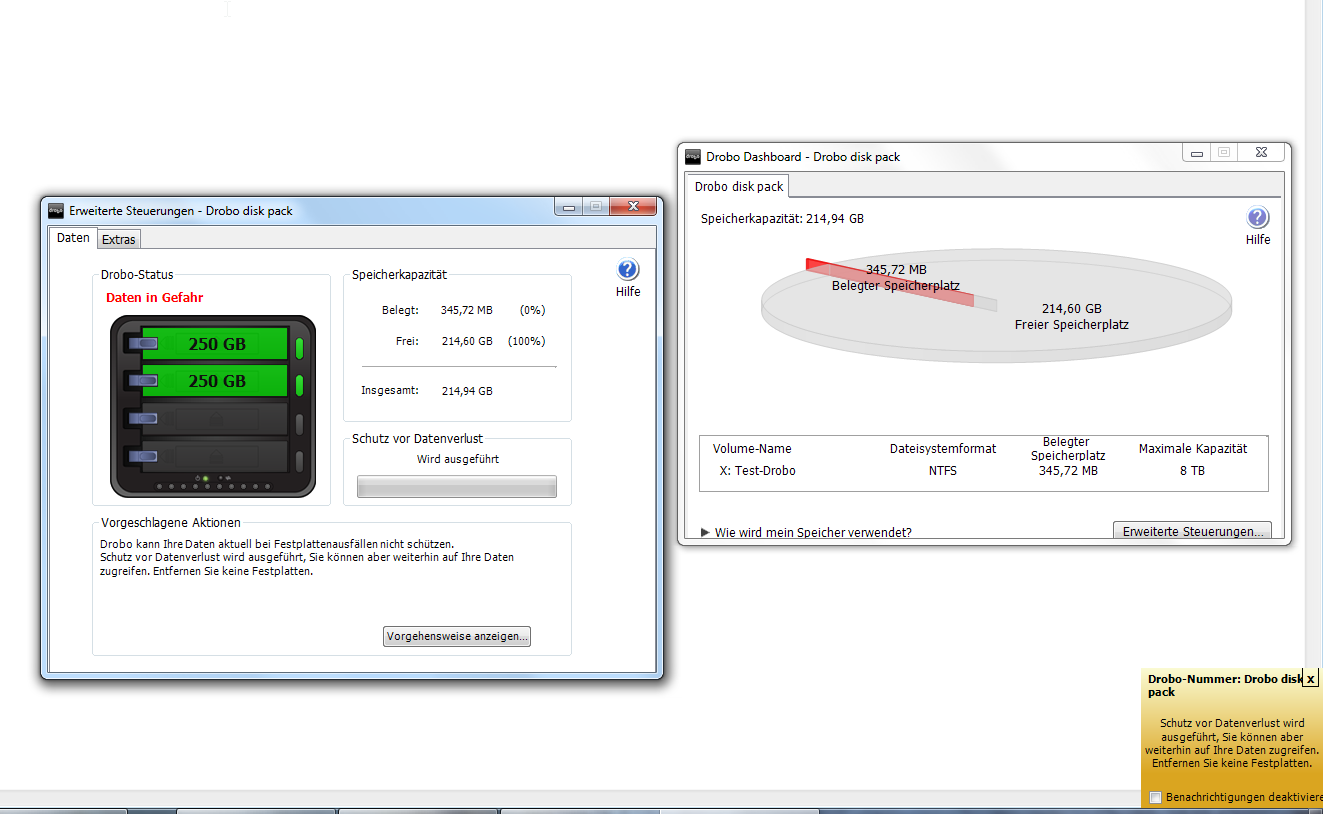Screen dimensions: 1323x814
Task: Click Hilfe icon in Erweiterte Steuerungen window
Action: pos(628,270)
